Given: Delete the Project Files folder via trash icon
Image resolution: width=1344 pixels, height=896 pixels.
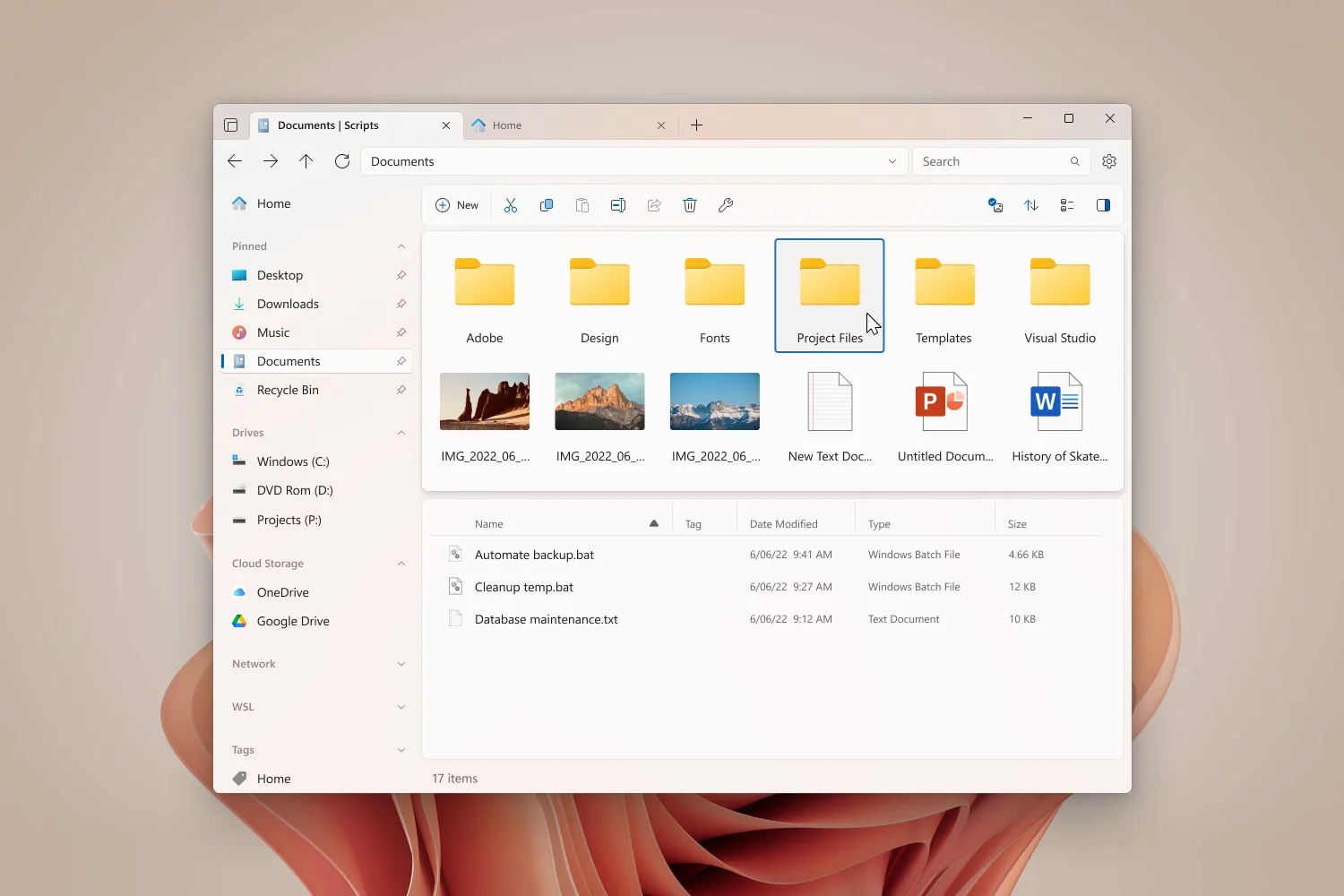Looking at the screenshot, I should pos(689,205).
